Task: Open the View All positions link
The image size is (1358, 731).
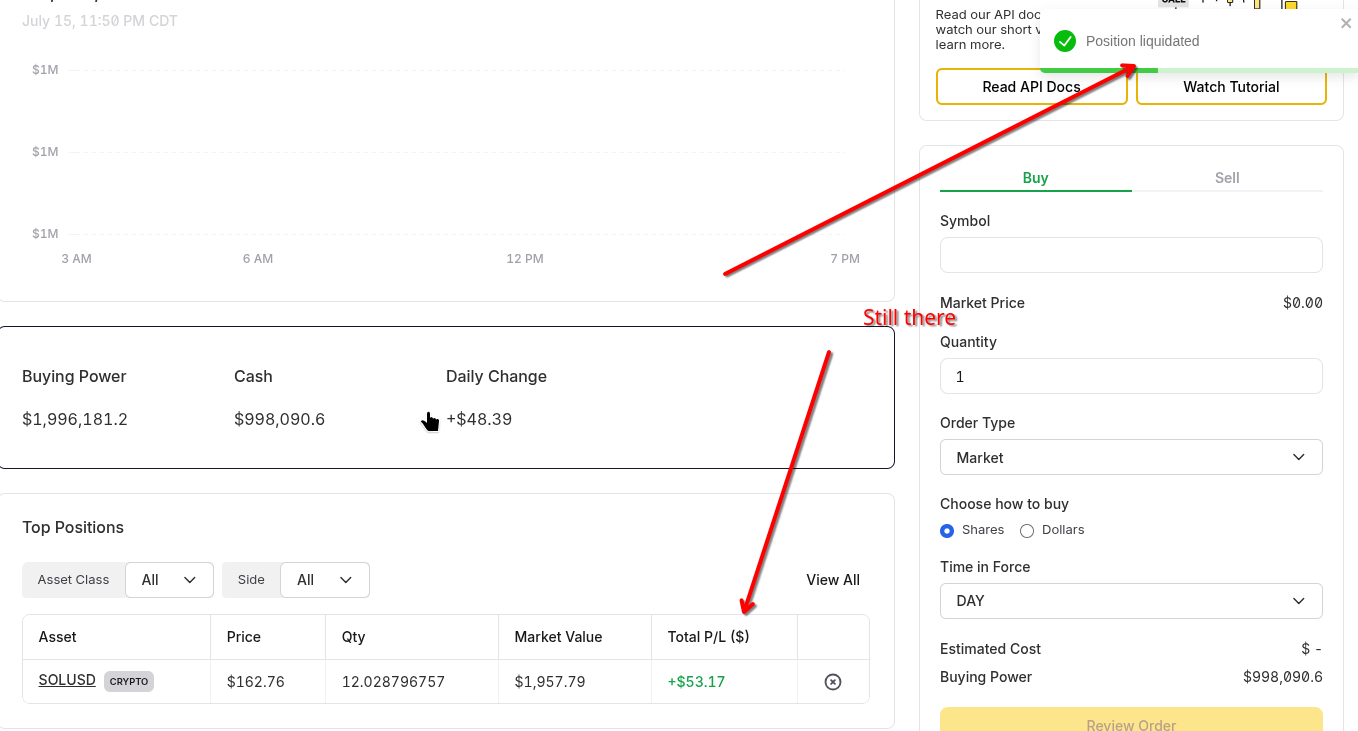Action: click(833, 580)
